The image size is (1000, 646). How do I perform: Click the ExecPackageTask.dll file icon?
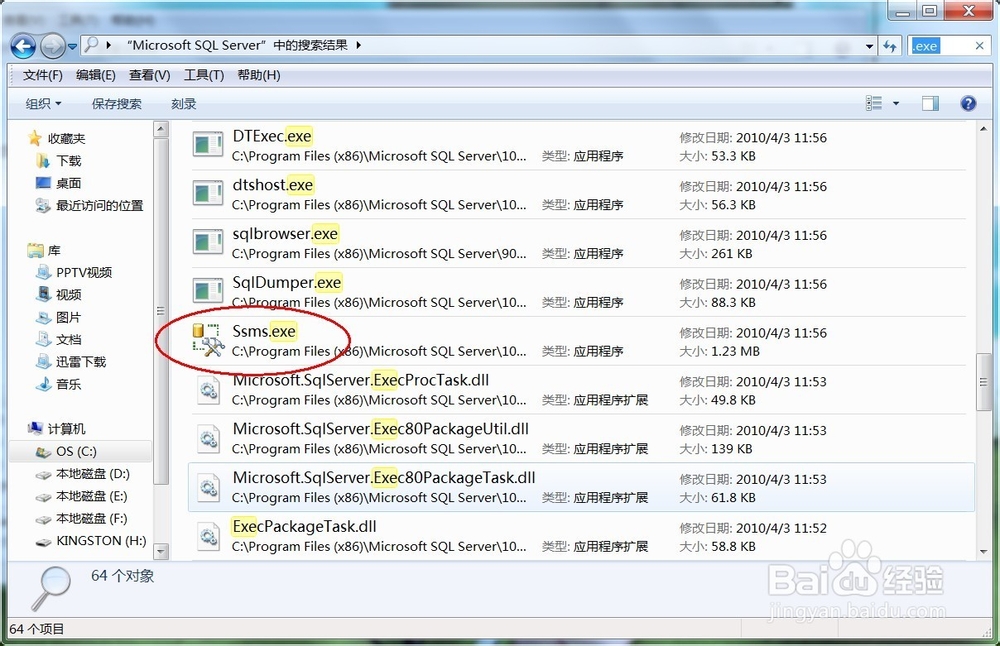click(208, 536)
